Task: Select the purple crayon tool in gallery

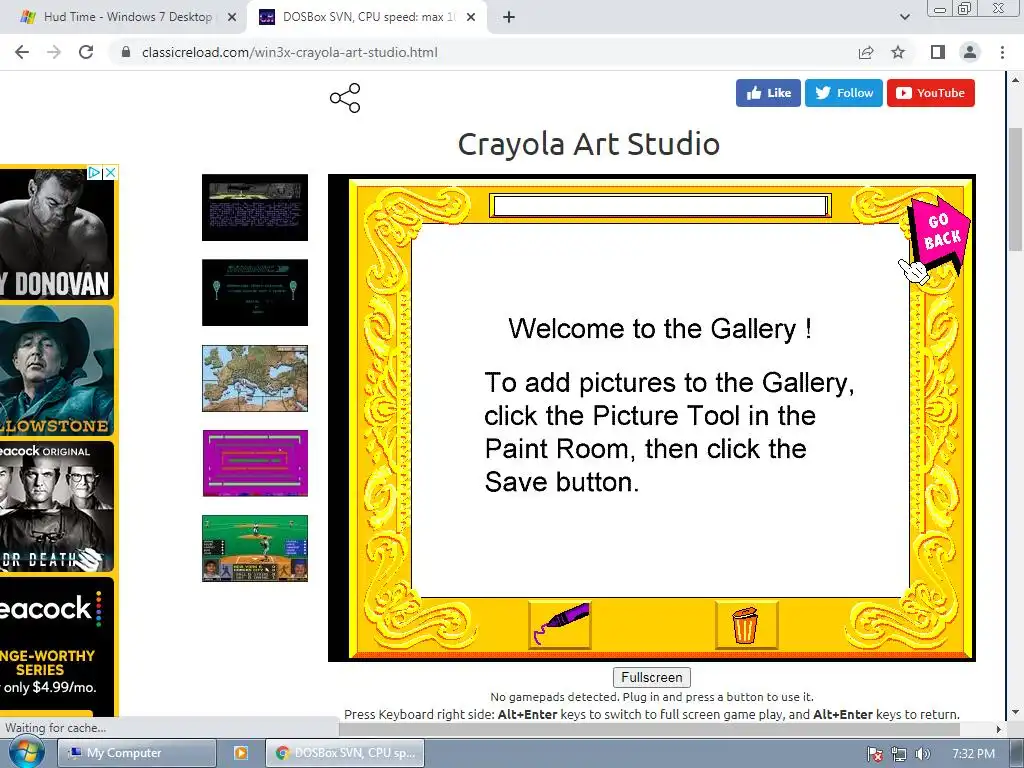Action: coord(560,625)
